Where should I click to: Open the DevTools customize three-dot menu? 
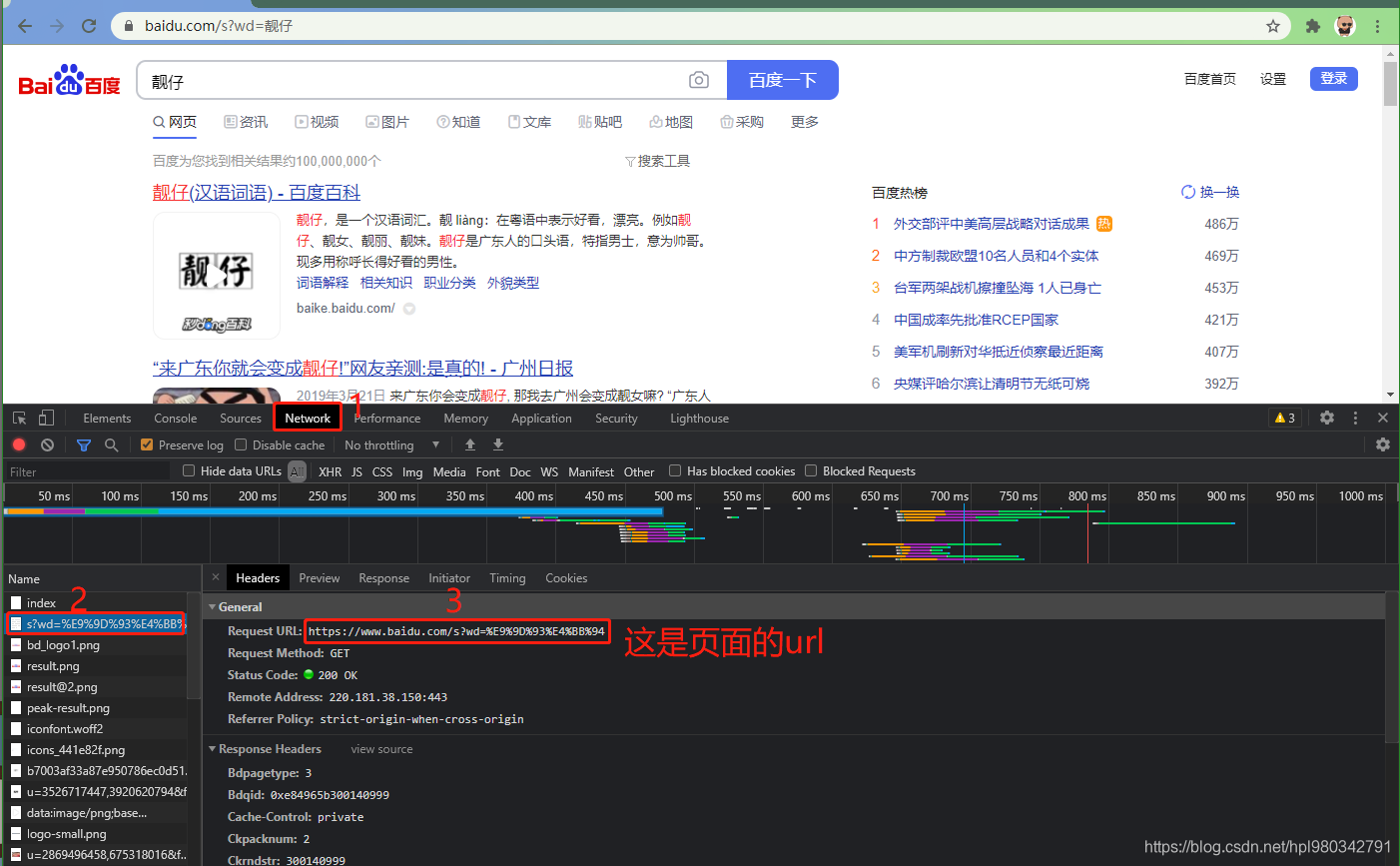[1355, 418]
